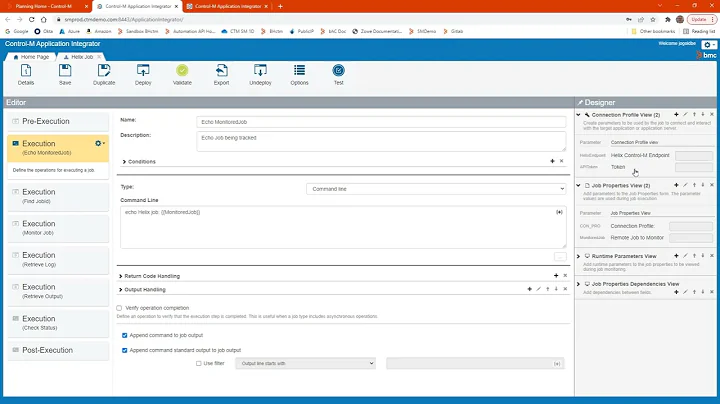Select the Execution Retrieve Log step
Image resolution: width=720 pixels, height=404 pixels.
pos(58,260)
